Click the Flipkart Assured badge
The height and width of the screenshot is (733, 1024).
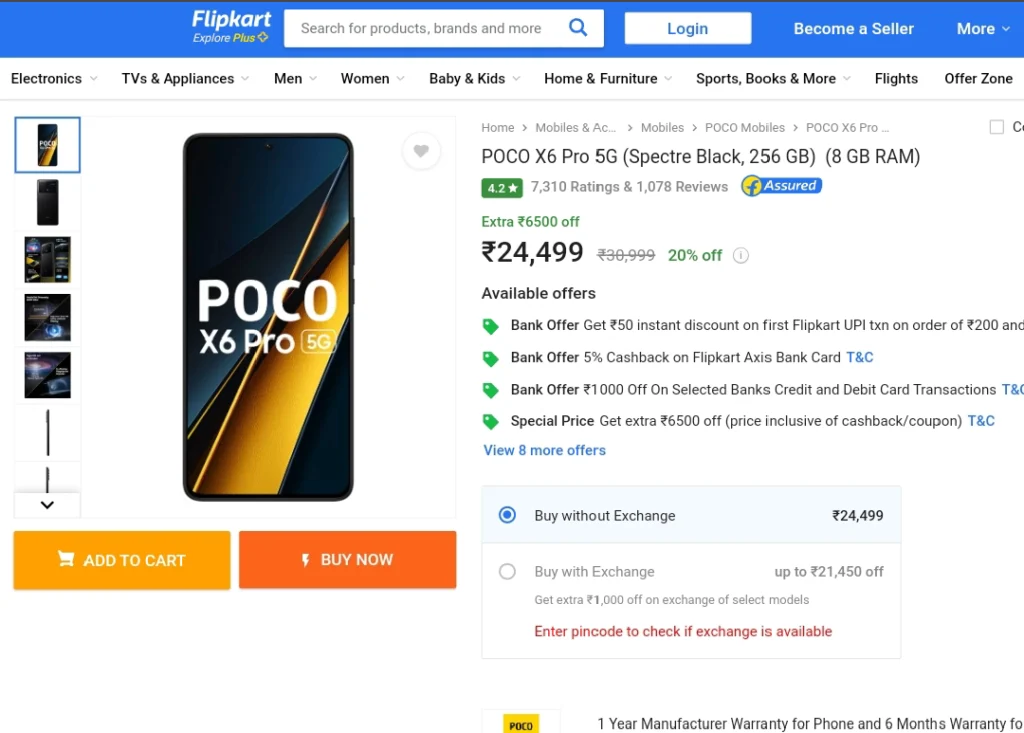coord(782,186)
